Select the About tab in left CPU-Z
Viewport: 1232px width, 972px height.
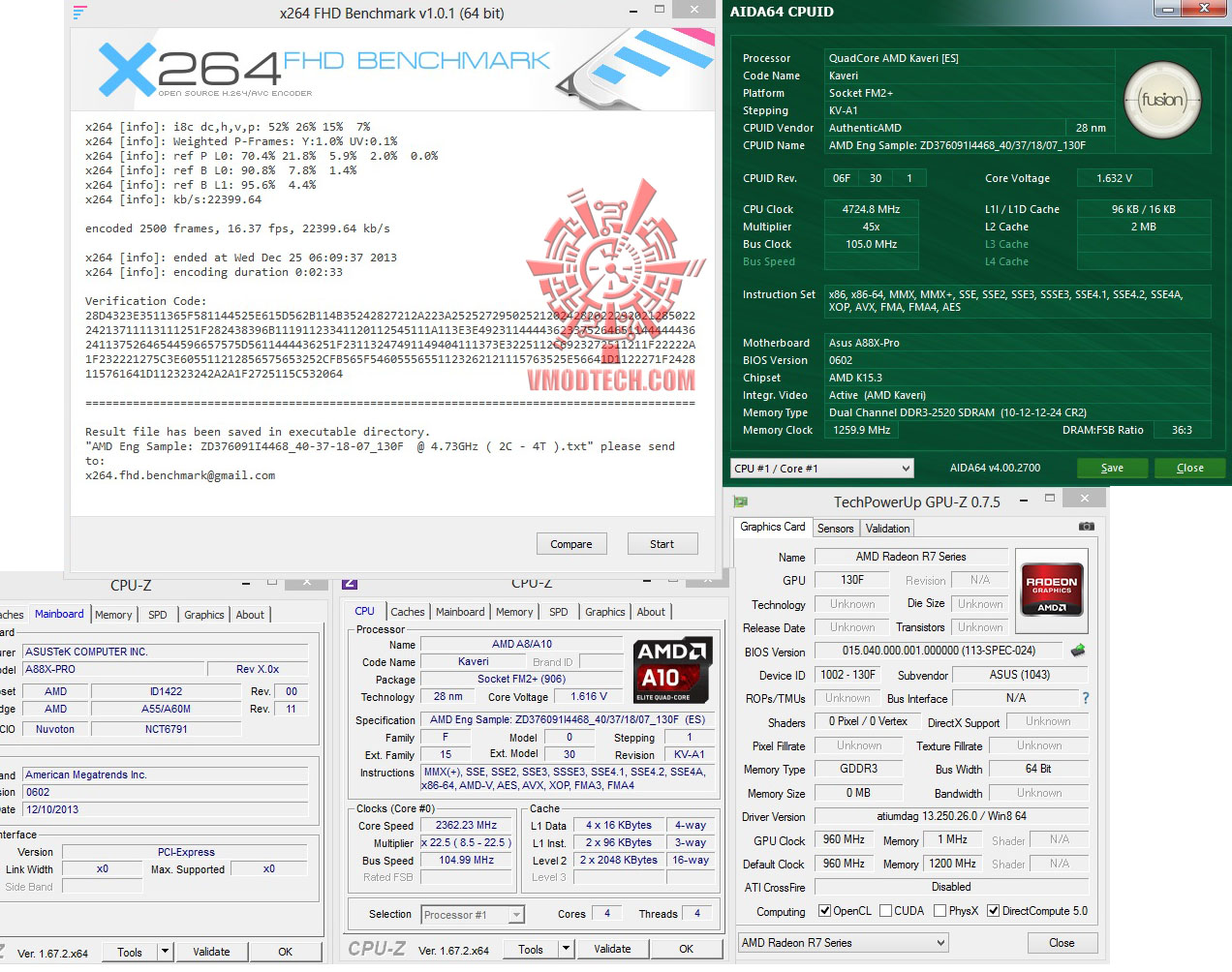click(x=250, y=615)
